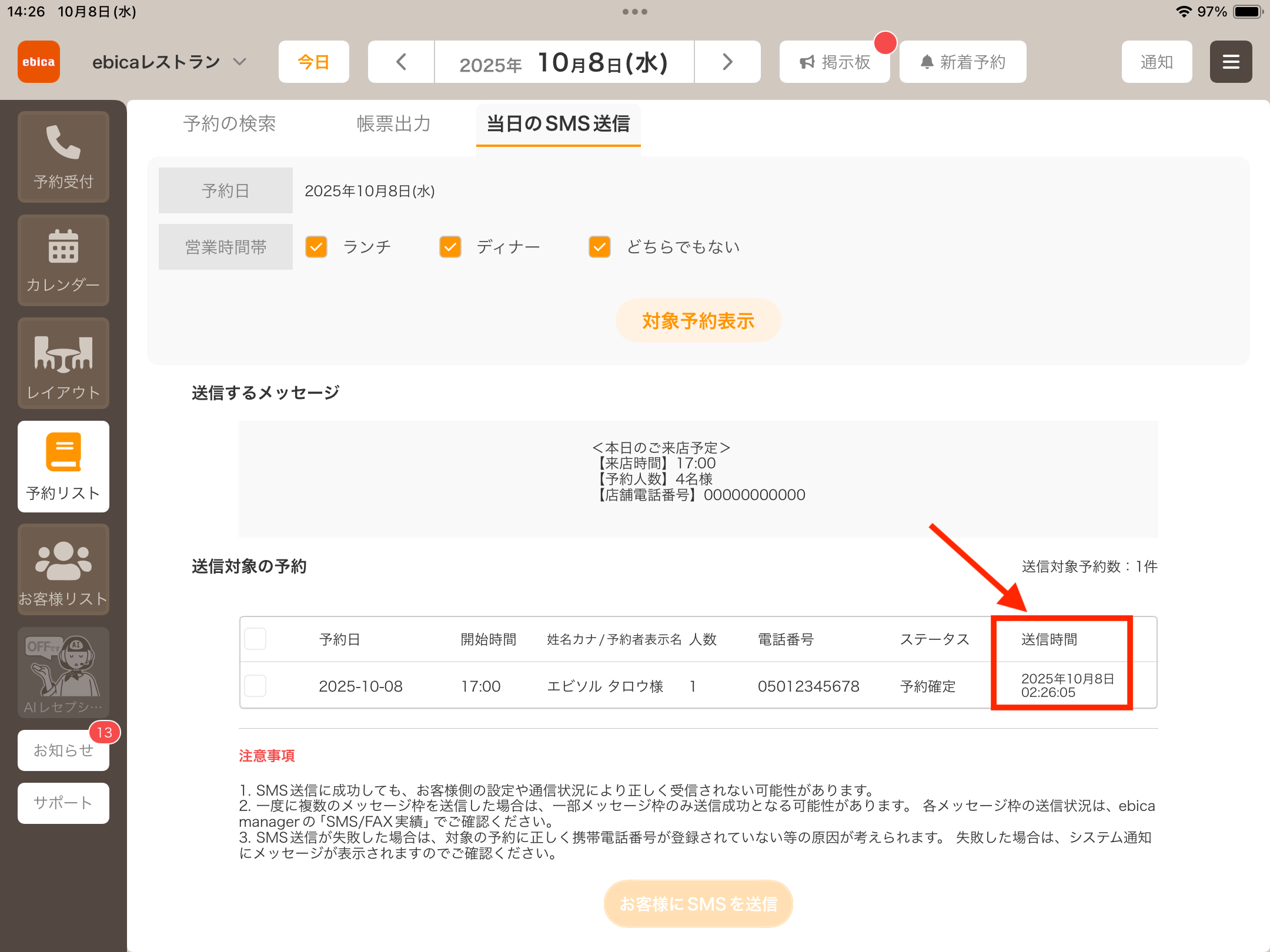Image resolution: width=1270 pixels, height=952 pixels.
Task: Toggle the どちらでもない checkbox
Action: pyautogui.click(x=600, y=247)
